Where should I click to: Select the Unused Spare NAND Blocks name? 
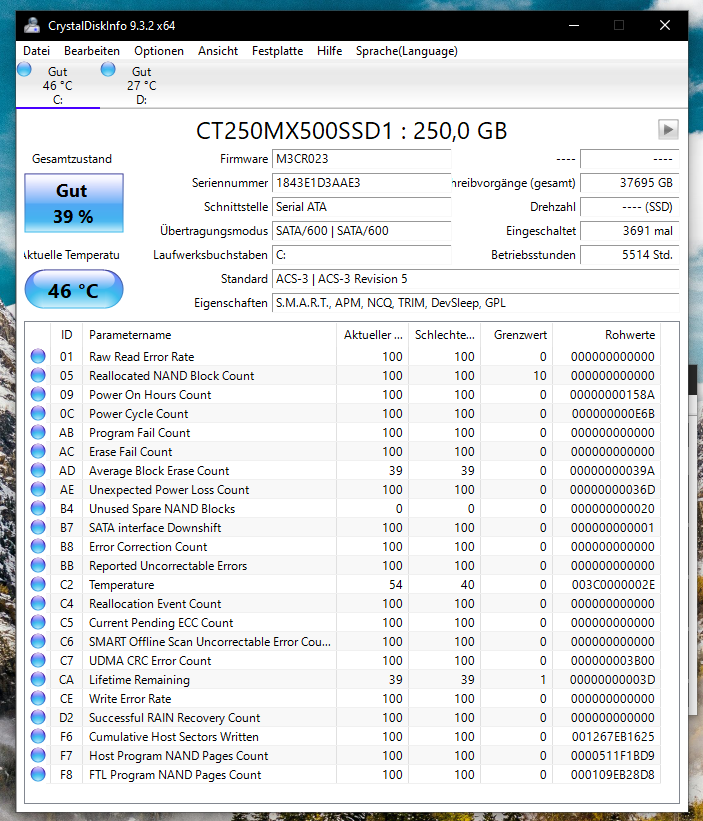(162, 508)
